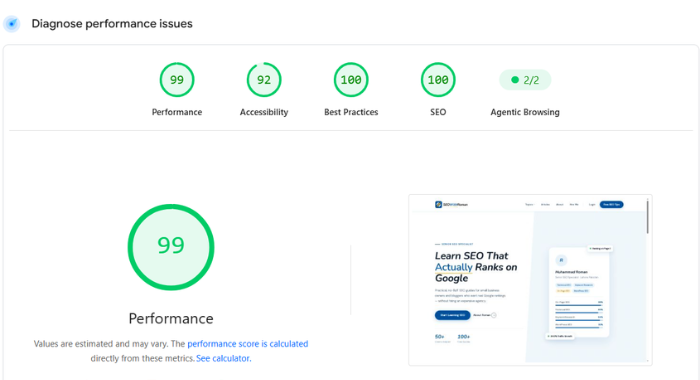Click the Best Practices label
Image resolution: width=700 pixels, height=380 pixels.
(x=351, y=112)
